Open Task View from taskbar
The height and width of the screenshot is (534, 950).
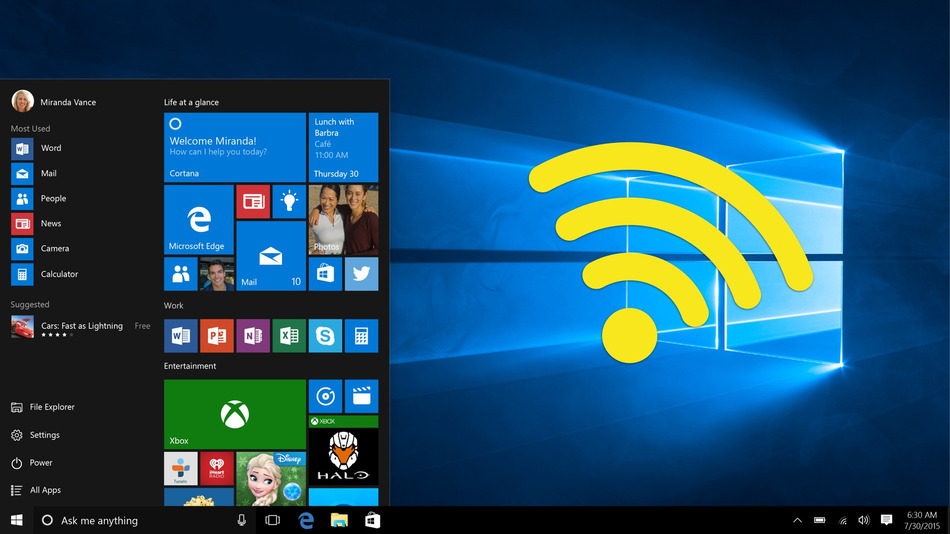[273, 520]
